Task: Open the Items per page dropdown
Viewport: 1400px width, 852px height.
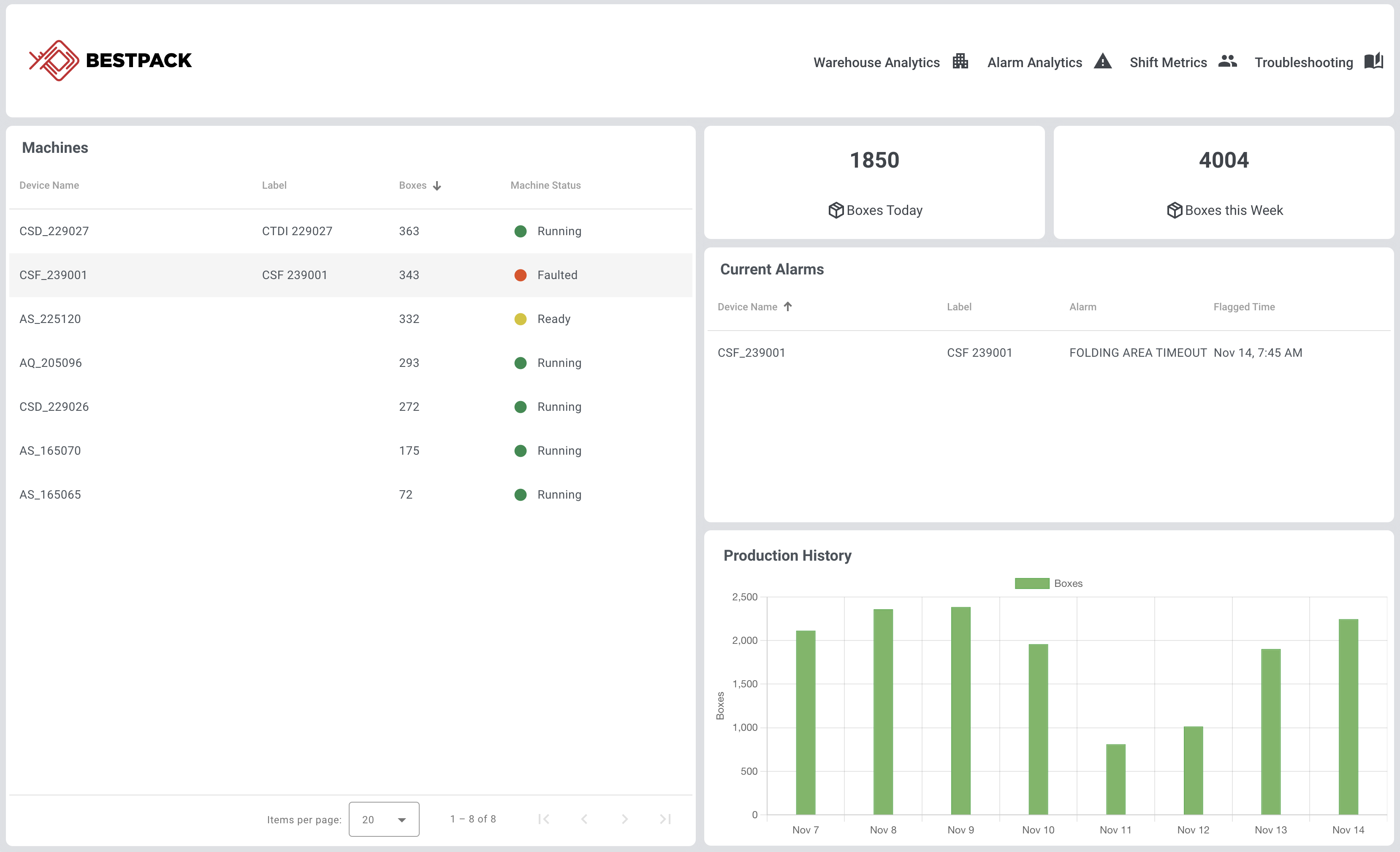Action: pos(384,819)
